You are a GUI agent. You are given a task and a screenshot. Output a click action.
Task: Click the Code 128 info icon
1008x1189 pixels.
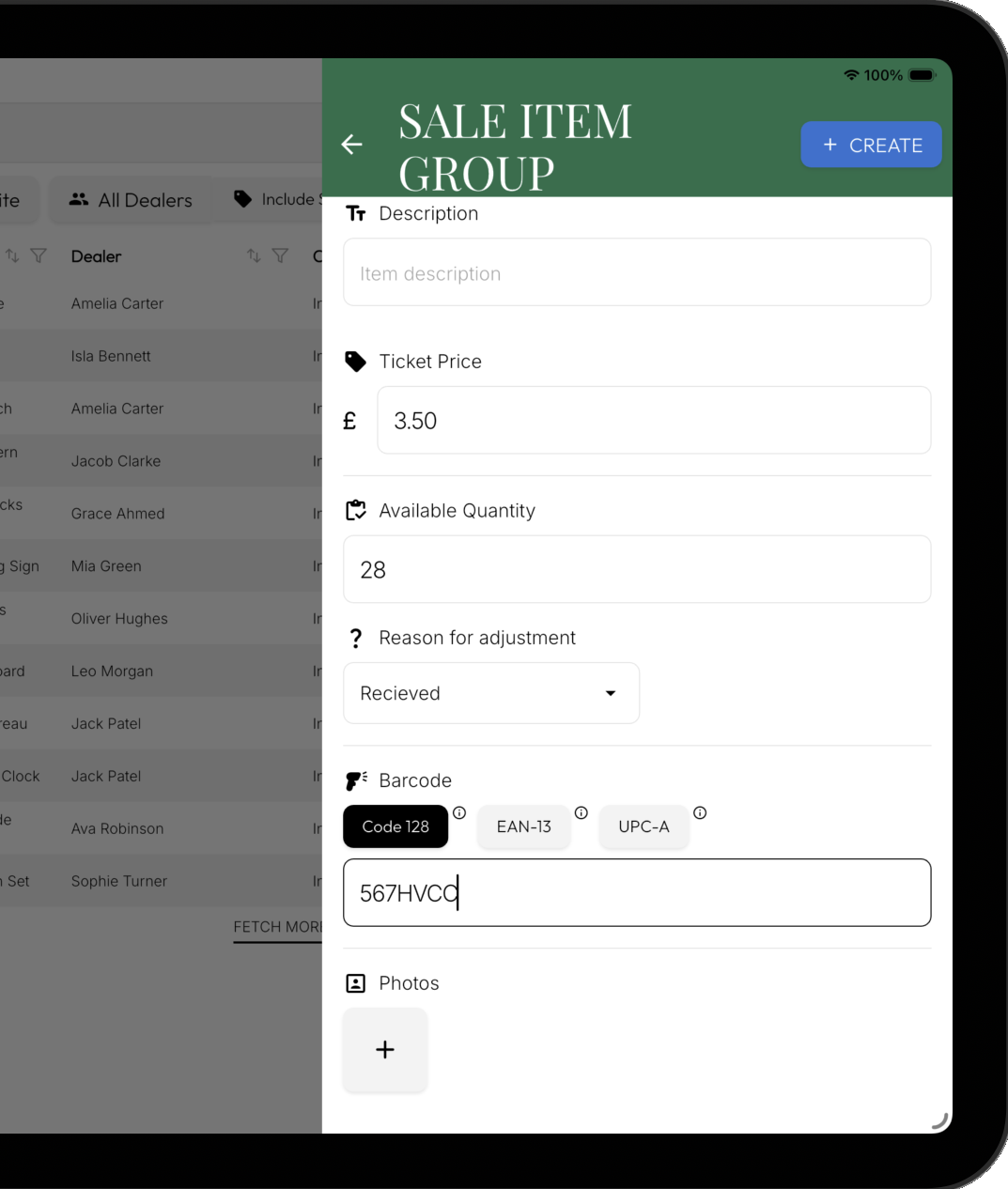click(x=459, y=813)
